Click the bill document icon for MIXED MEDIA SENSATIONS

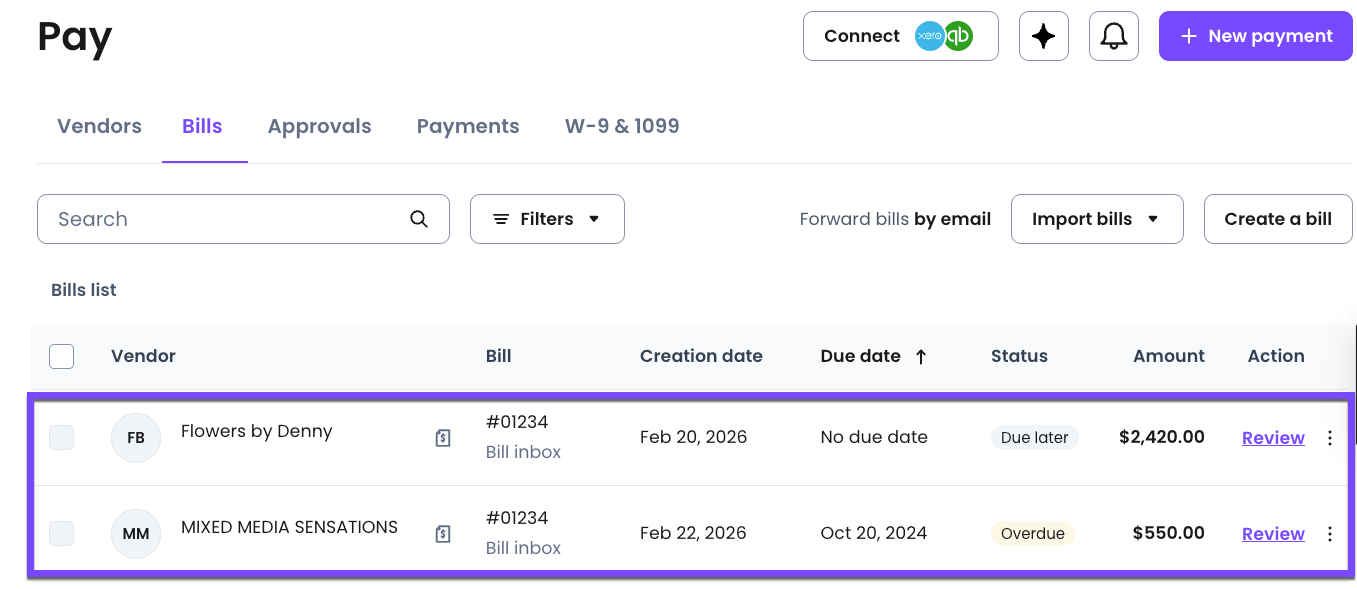point(443,533)
